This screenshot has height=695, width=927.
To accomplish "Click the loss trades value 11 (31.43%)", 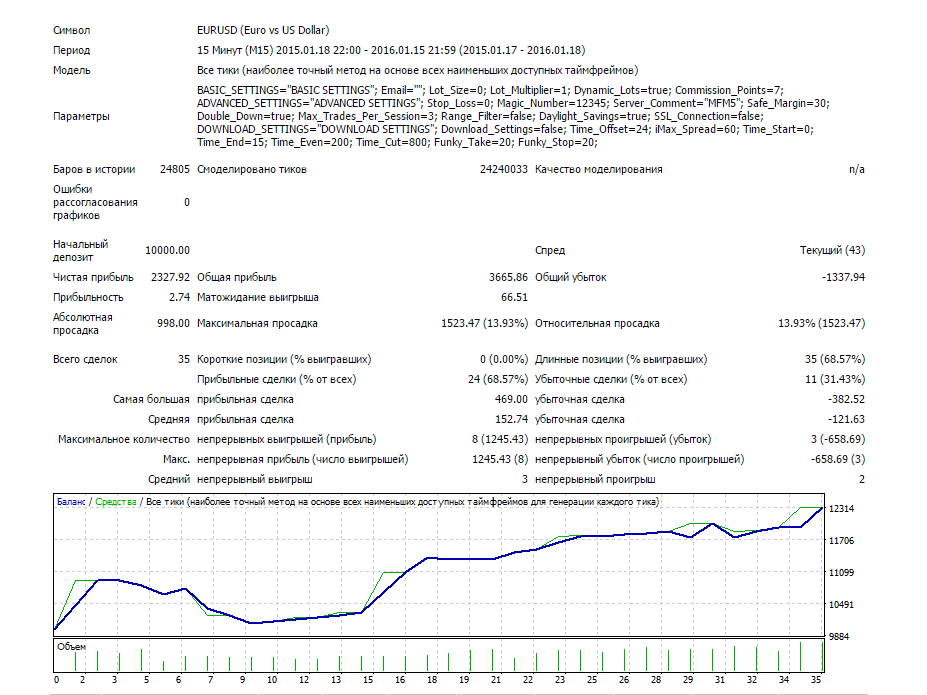I will [x=835, y=379].
